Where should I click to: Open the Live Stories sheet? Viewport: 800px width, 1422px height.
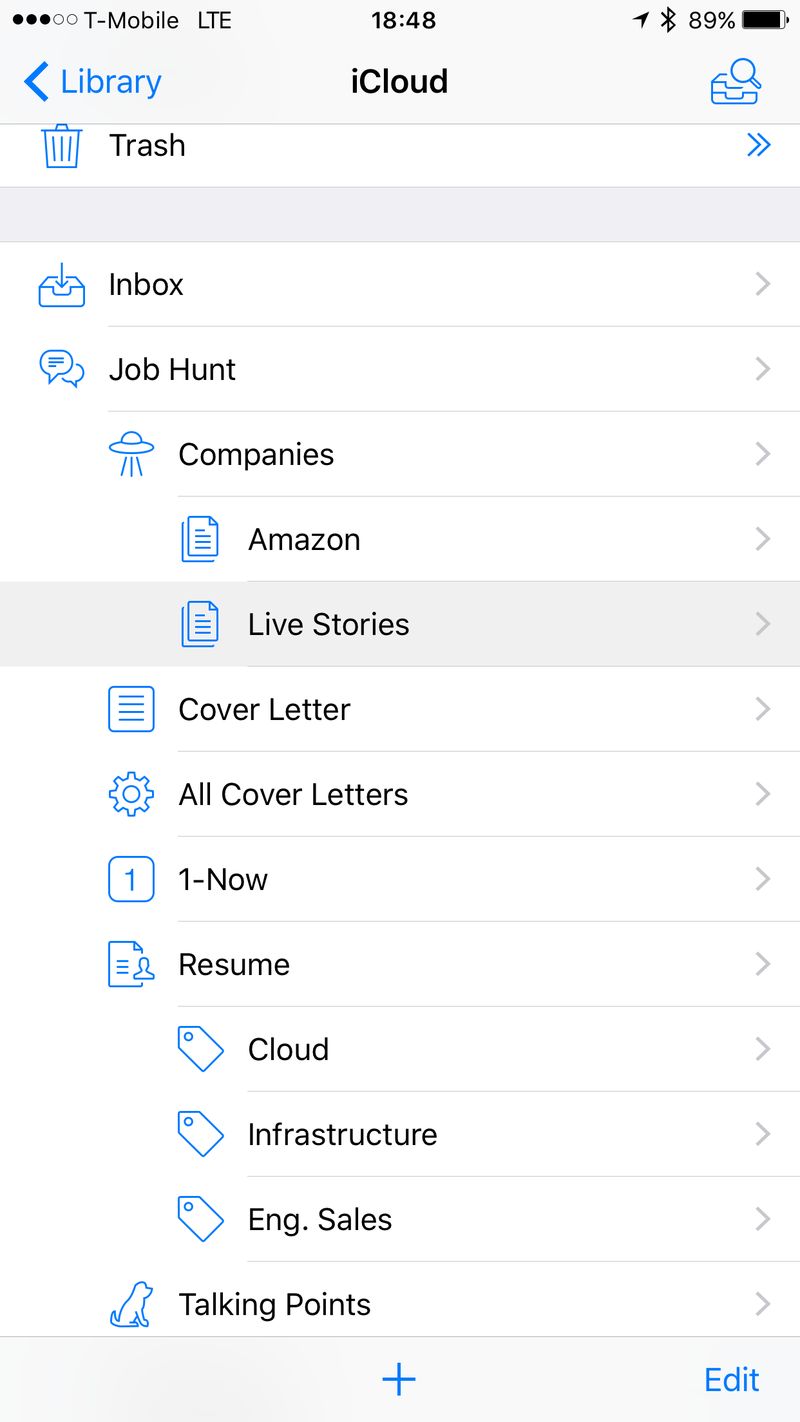coord(328,625)
